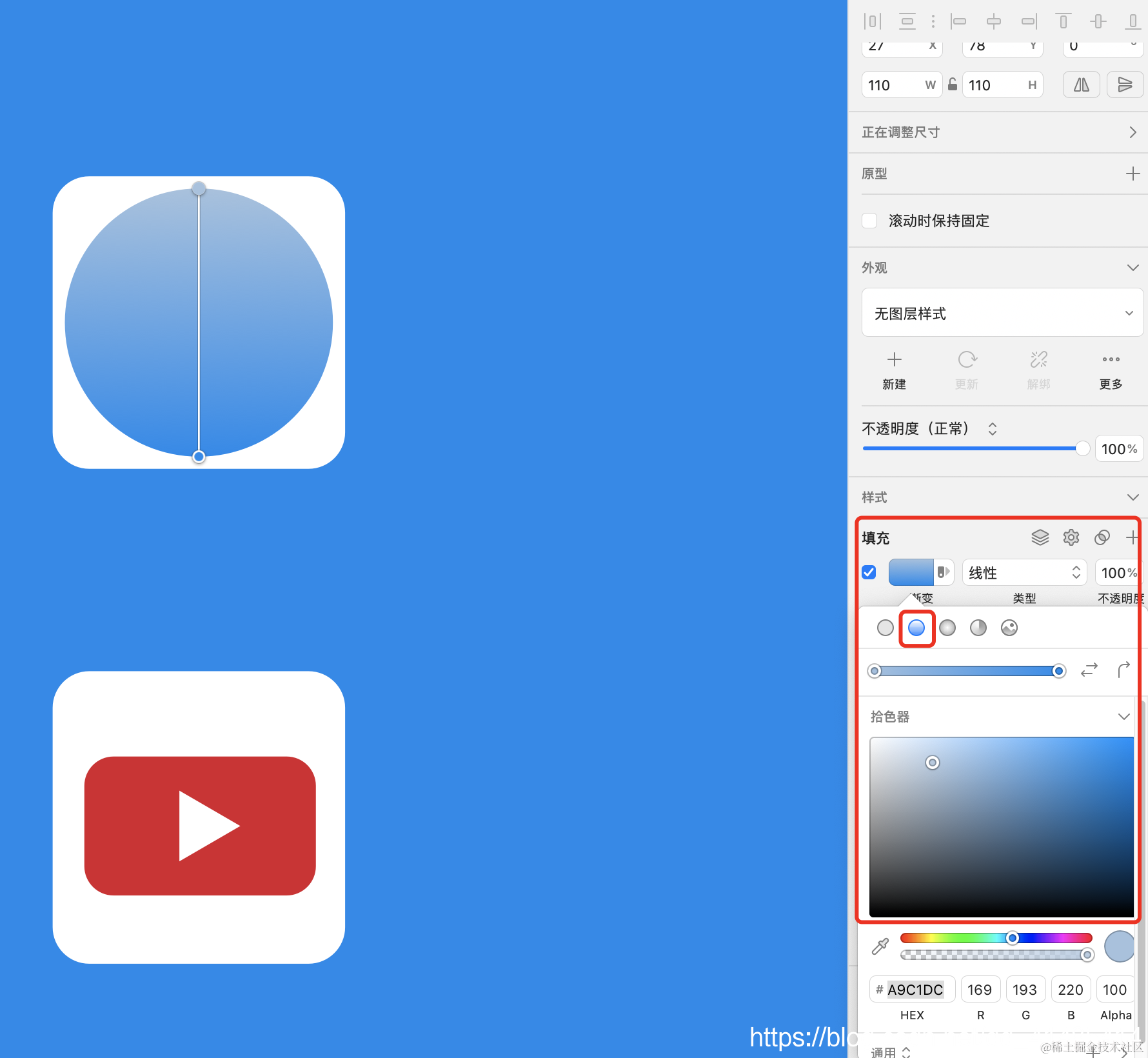Image resolution: width=1148 pixels, height=1058 pixels.
Task: Select the bottom gradient handle on canvas
Action: point(199,457)
